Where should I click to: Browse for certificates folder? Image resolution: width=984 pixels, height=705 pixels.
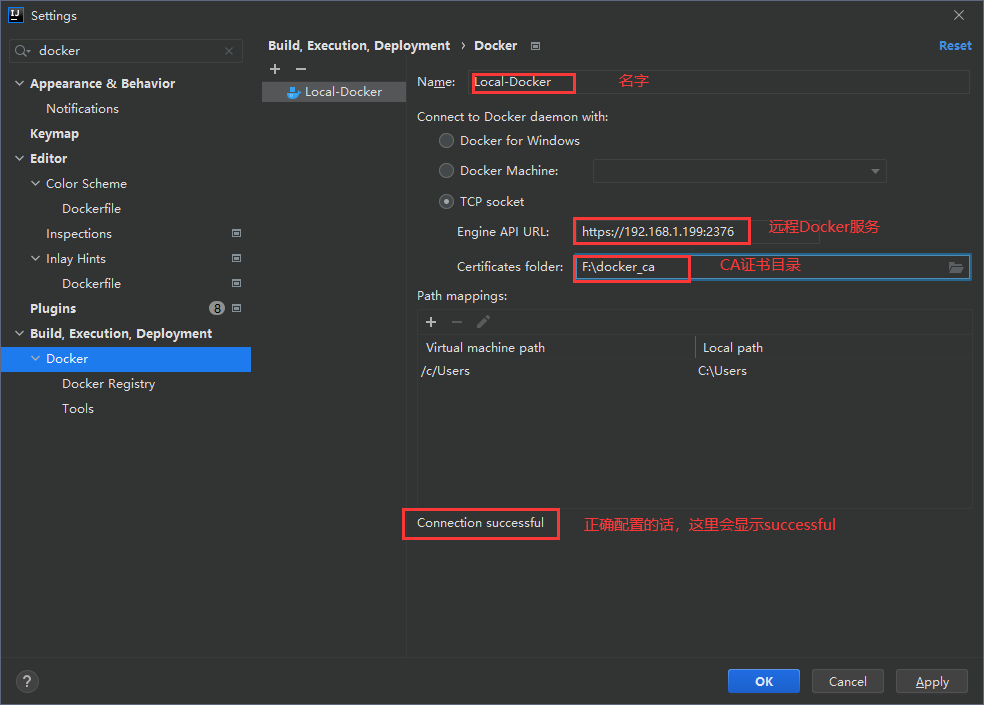[955, 267]
